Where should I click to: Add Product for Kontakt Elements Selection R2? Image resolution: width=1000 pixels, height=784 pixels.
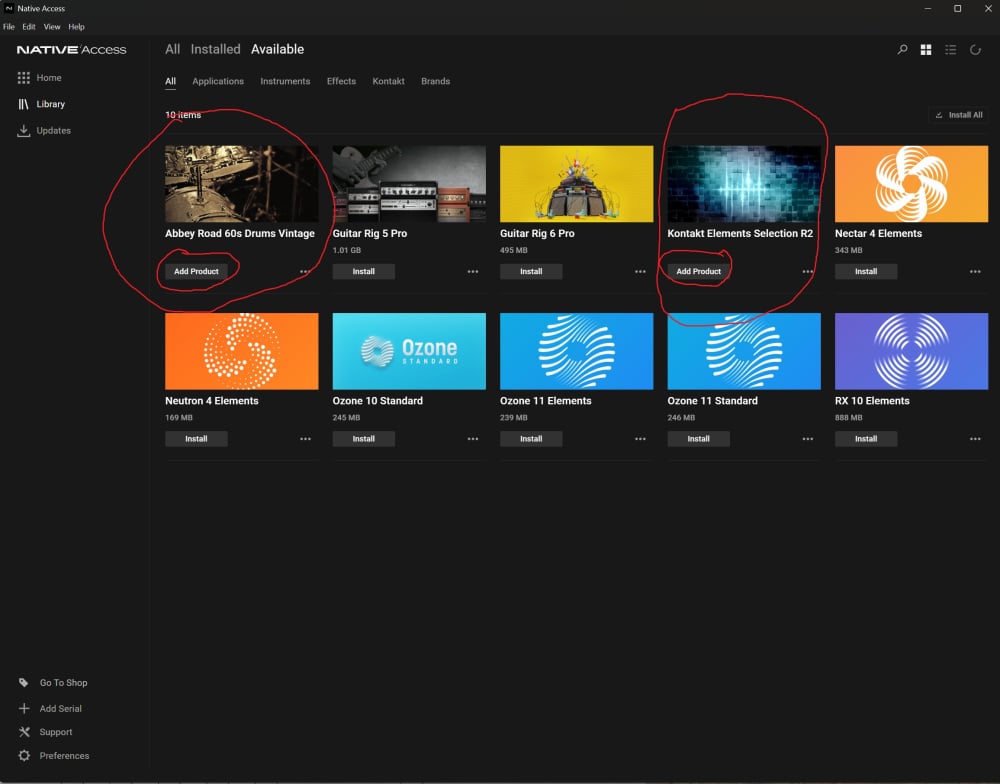pyautogui.click(x=698, y=272)
